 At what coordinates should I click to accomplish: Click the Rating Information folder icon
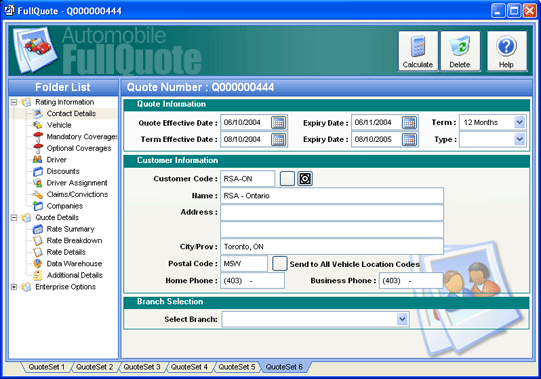[26, 102]
